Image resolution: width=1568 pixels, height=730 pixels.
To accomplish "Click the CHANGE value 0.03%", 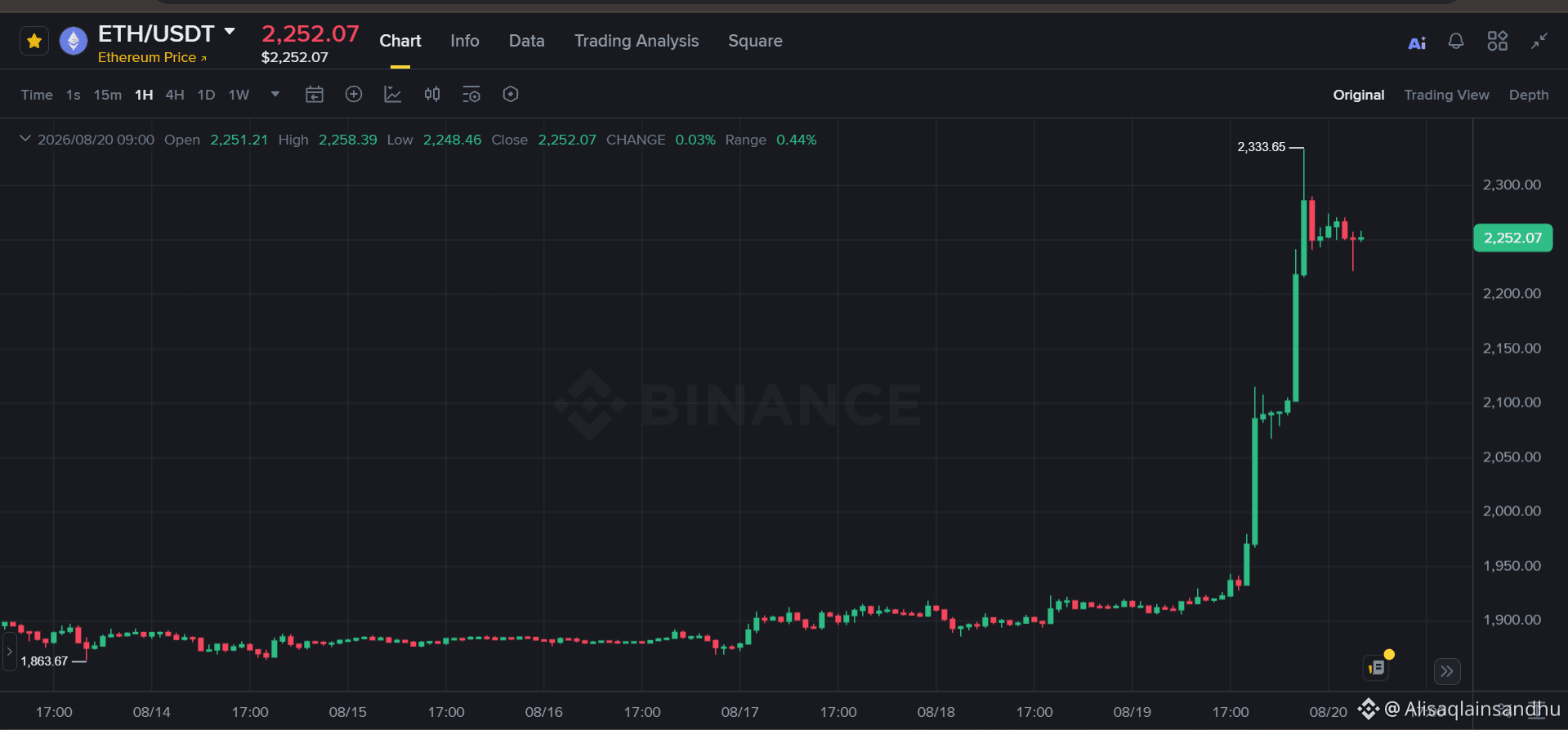I will coord(695,140).
